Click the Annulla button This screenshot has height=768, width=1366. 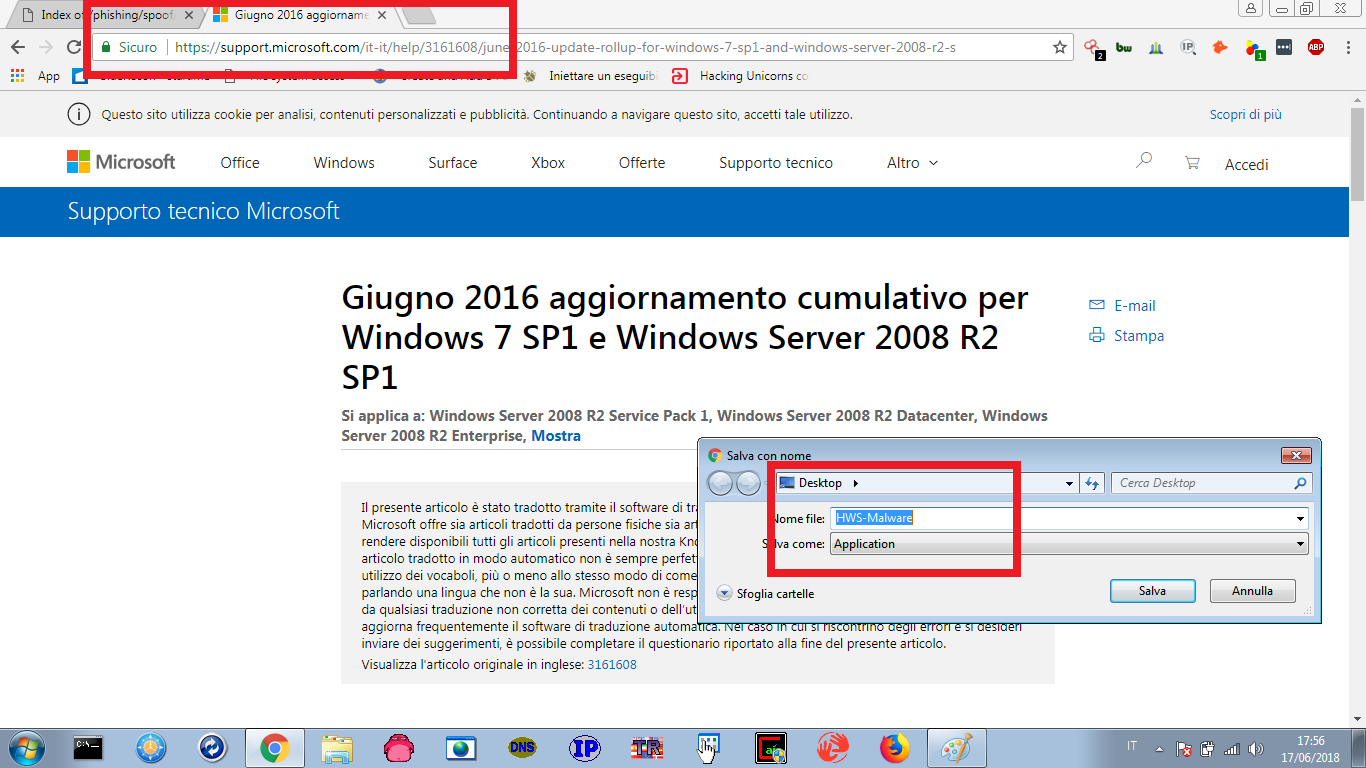coord(1252,591)
